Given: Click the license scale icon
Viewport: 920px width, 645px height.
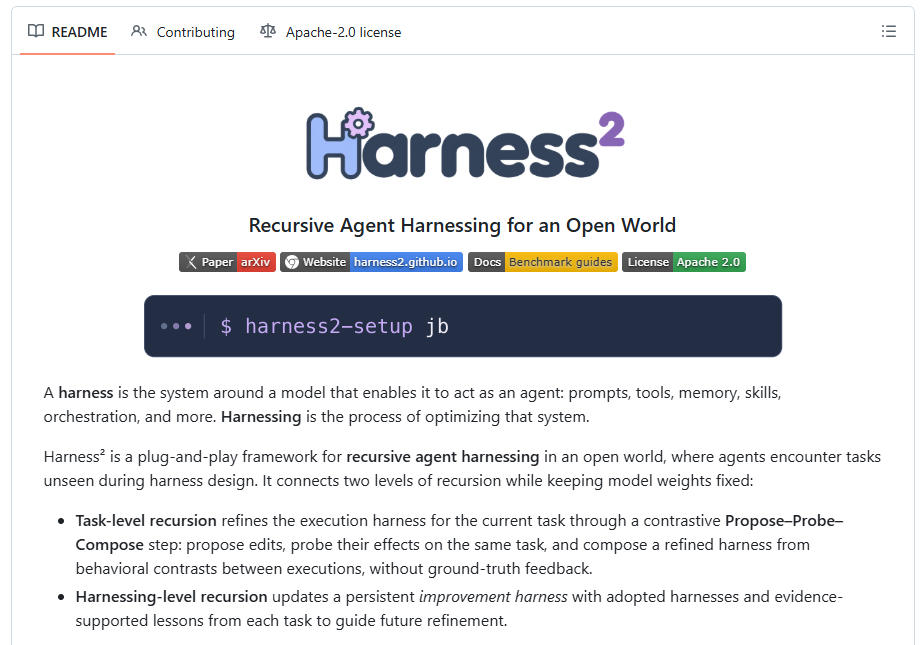Looking at the screenshot, I should tap(268, 31).
